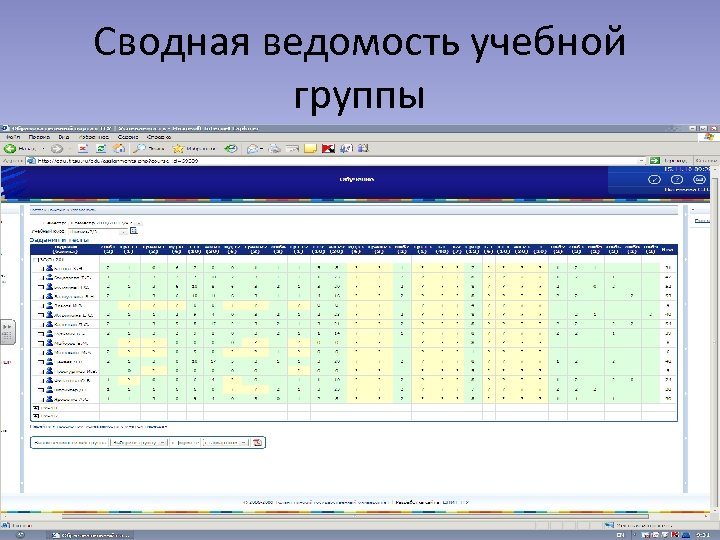This screenshot has height=540, width=720.
Task: Open the Избранное menu
Action: click(x=94, y=137)
